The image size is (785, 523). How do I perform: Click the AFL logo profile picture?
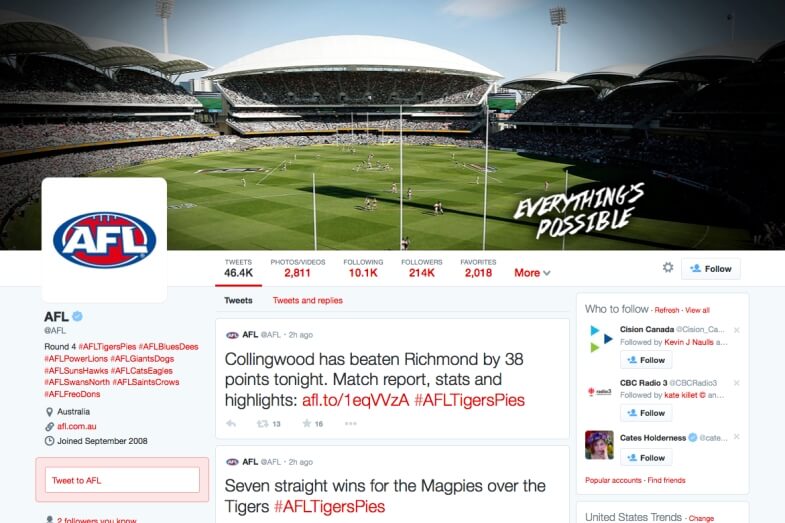pos(104,240)
